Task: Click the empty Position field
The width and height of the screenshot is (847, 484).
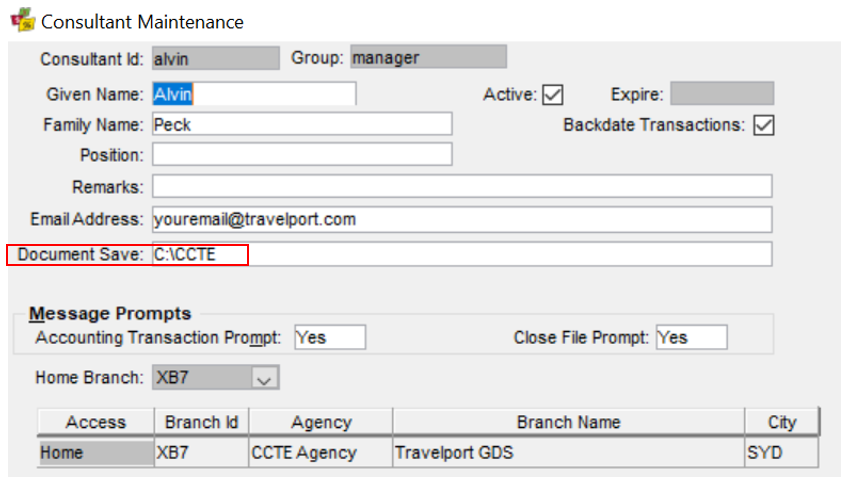Action: 302,154
